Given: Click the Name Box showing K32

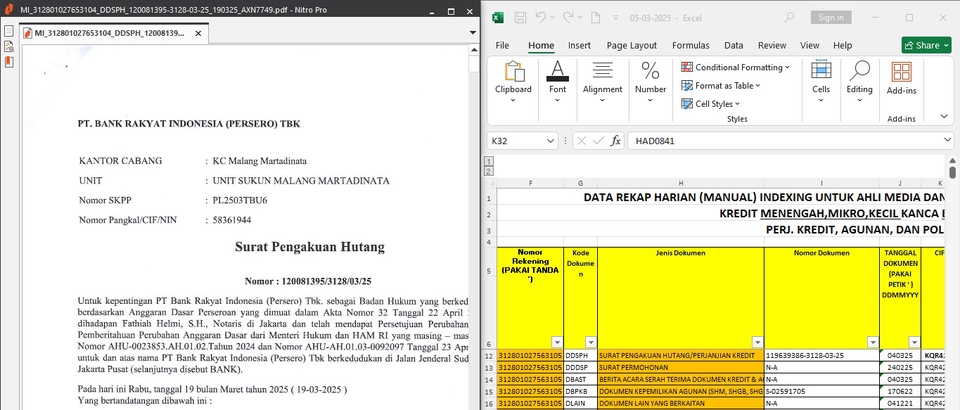Looking at the screenshot, I should pyautogui.click(x=516, y=141).
